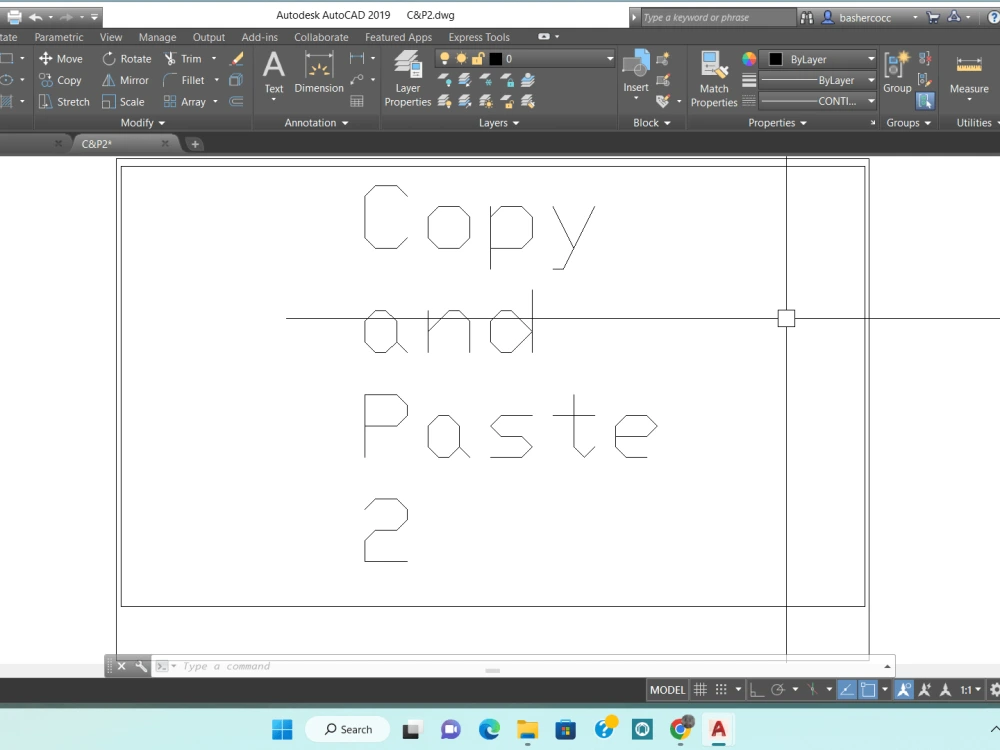Open annotation scale 1:1 dropdown
Screen dimensions: 1000x750
[x=971, y=689]
